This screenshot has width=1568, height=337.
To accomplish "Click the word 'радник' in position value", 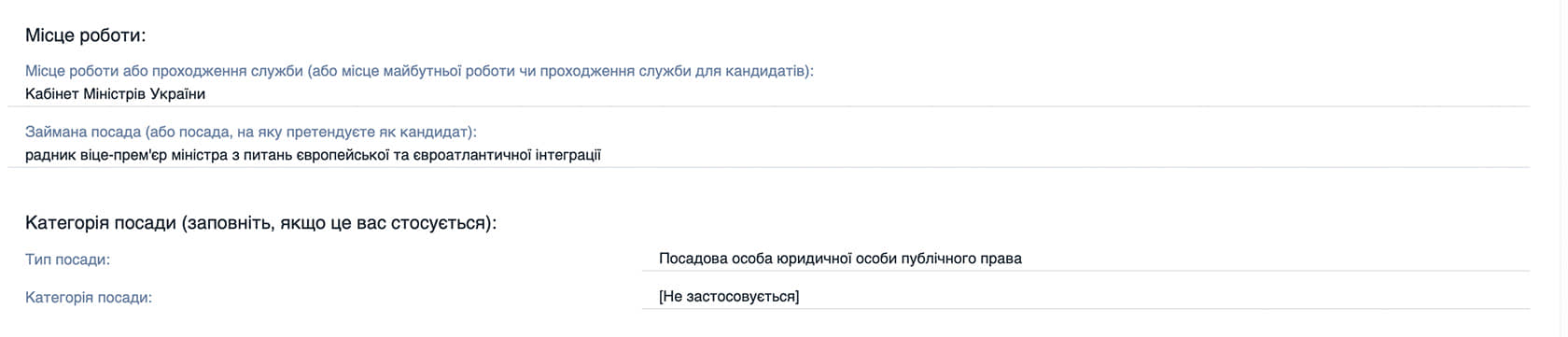I will click(x=48, y=155).
